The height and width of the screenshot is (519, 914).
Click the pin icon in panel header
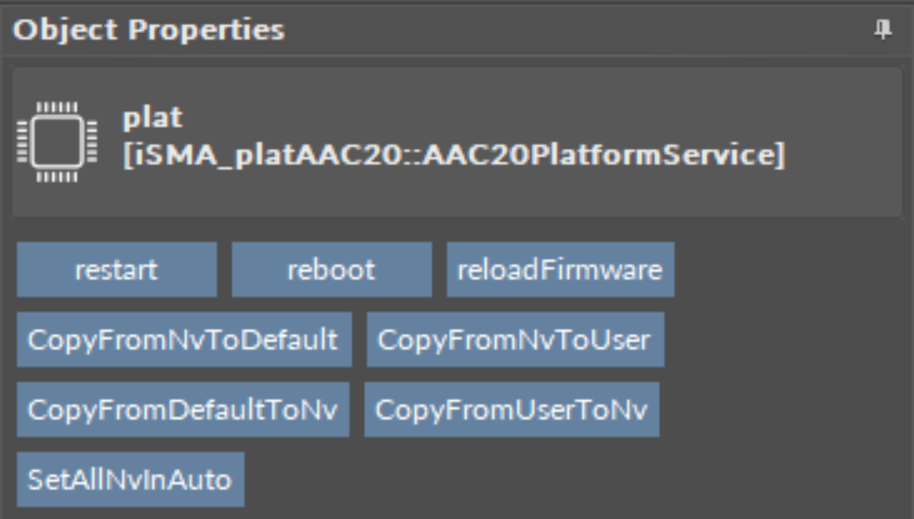click(x=883, y=30)
